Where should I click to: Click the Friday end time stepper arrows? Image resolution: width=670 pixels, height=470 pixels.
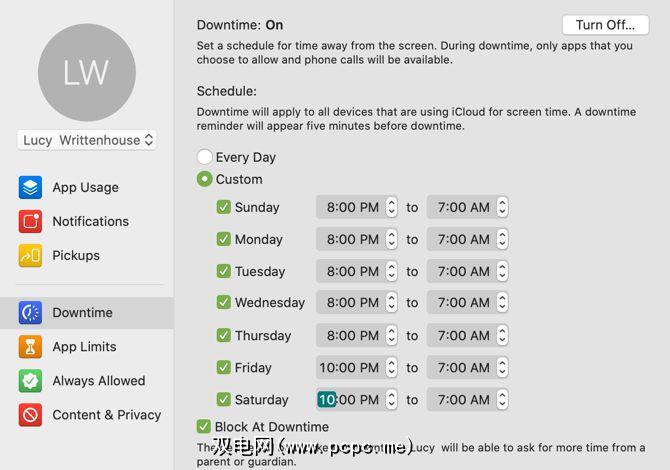coord(502,367)
